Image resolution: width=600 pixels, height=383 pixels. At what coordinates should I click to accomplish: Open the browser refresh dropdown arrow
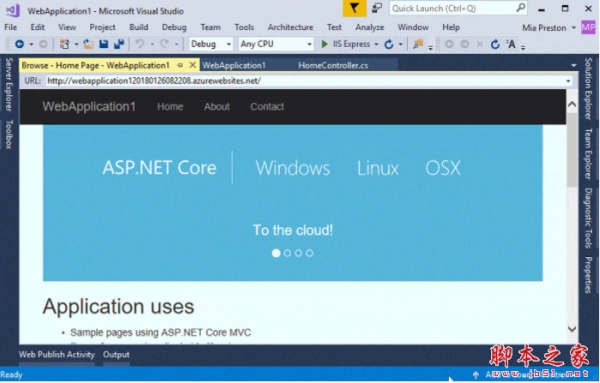click(401, 45)
